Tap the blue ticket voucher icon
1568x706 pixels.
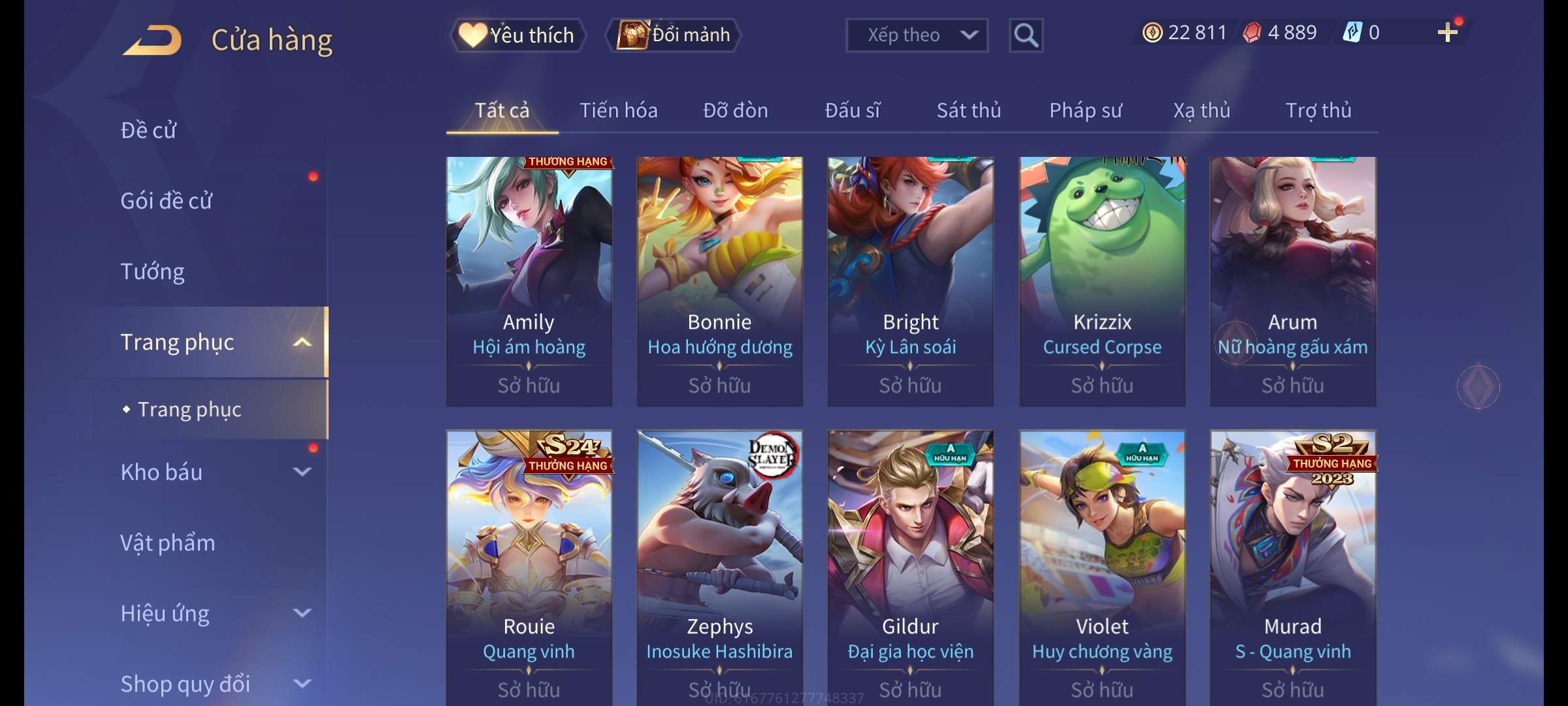[x=1352, y=33]
